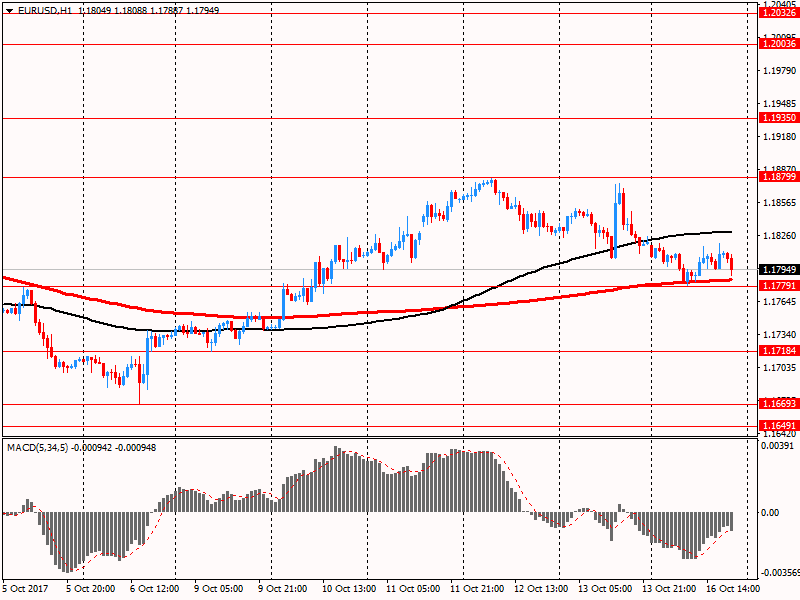Click the 6 Oct 12:00 time label
Viewport: 800px width, 600px height.
point(155,588)
